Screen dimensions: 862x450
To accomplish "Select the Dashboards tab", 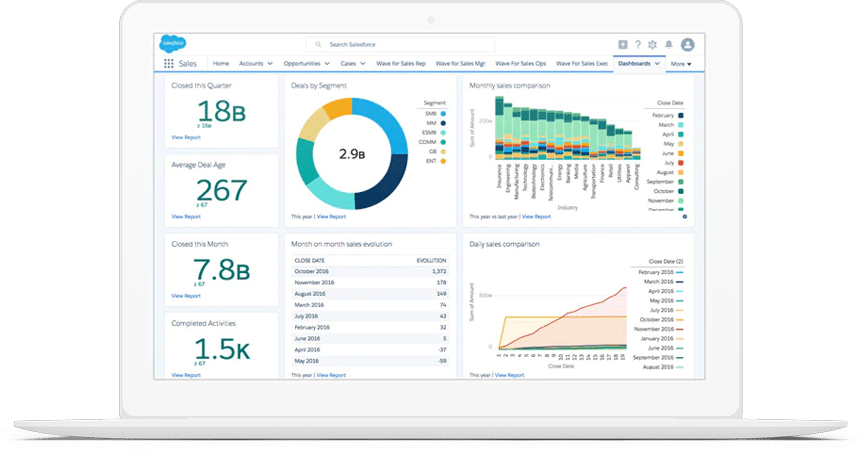I will pyautogui.click(x=634, y=64).
